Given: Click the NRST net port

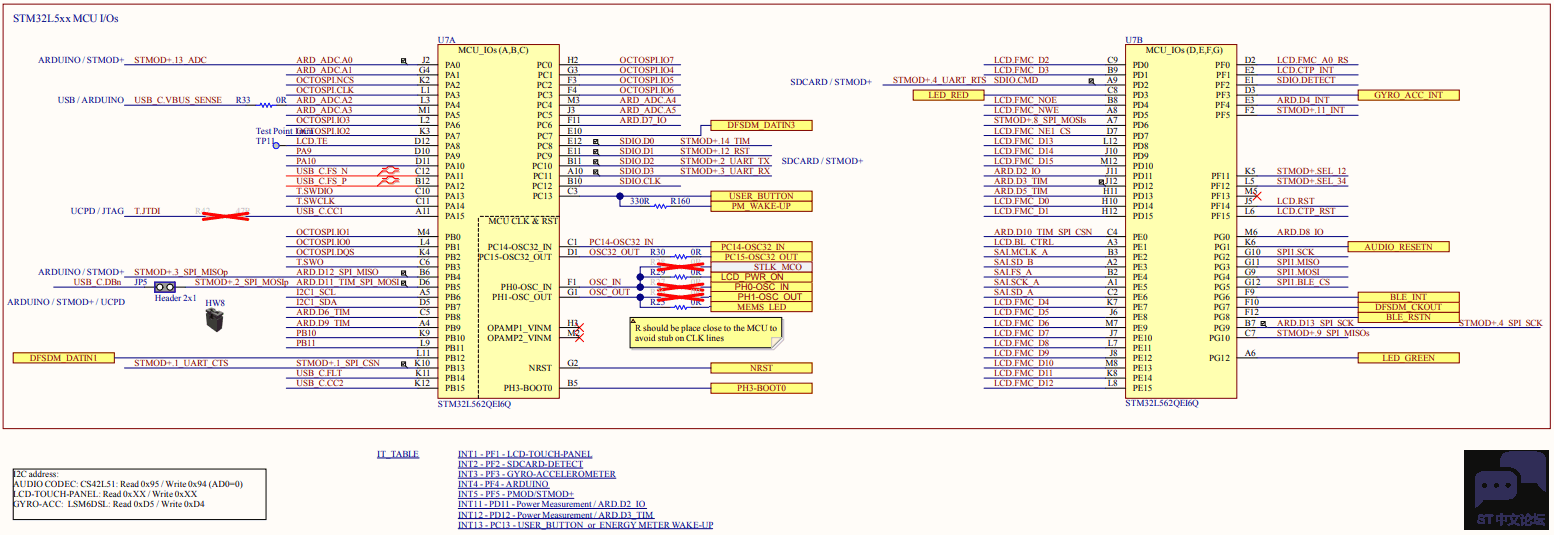Looking at the screenshot, I should pyautogui.click(x=761, y=368).
